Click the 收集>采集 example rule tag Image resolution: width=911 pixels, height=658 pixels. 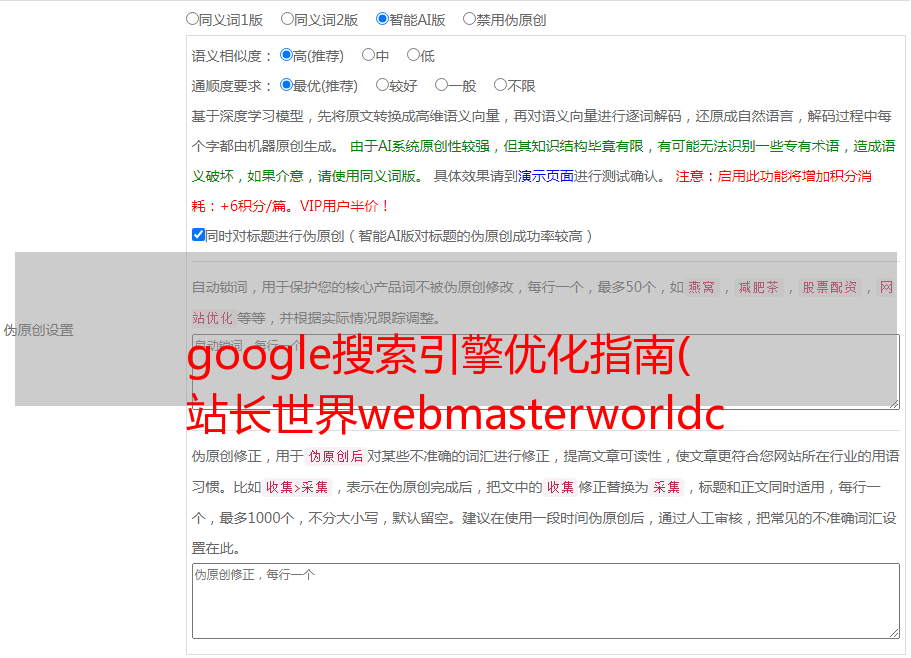[297, 487]
